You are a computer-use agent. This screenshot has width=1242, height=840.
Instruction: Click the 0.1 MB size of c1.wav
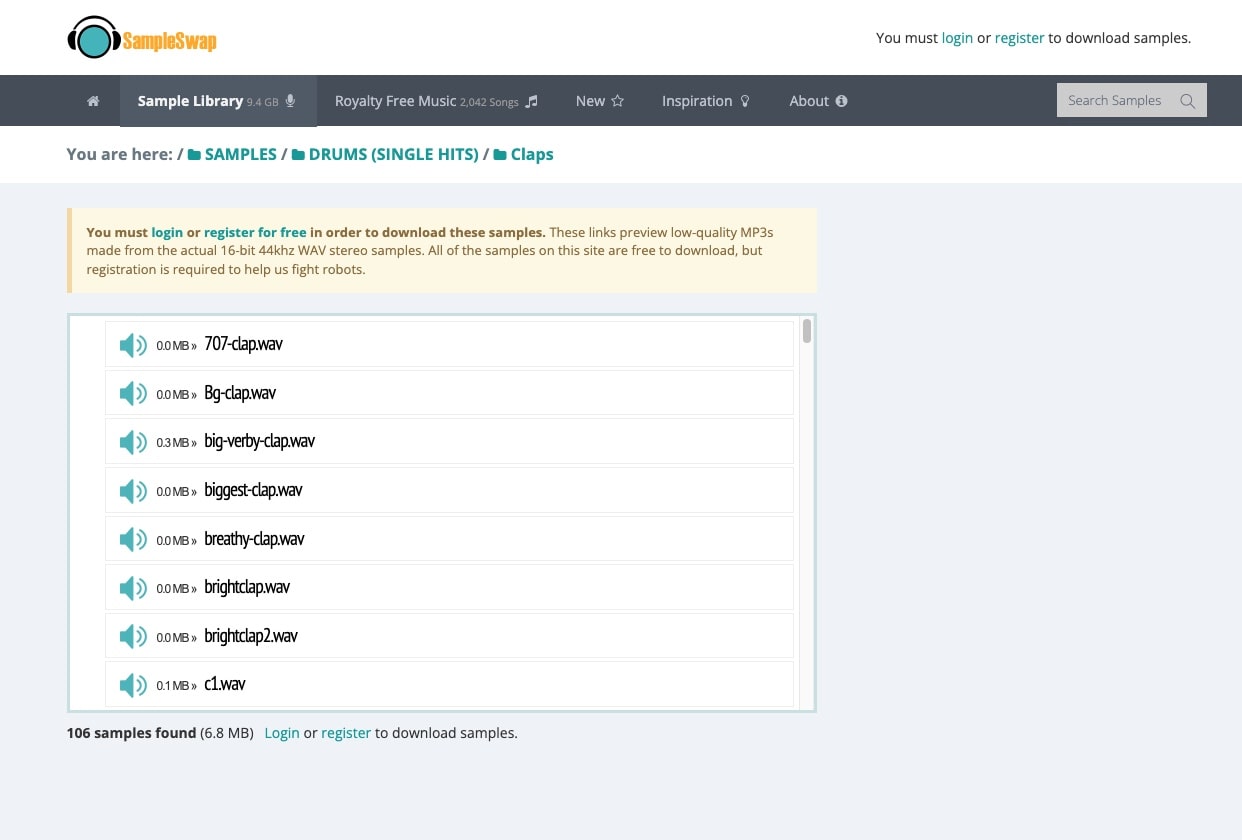point(173,686)
